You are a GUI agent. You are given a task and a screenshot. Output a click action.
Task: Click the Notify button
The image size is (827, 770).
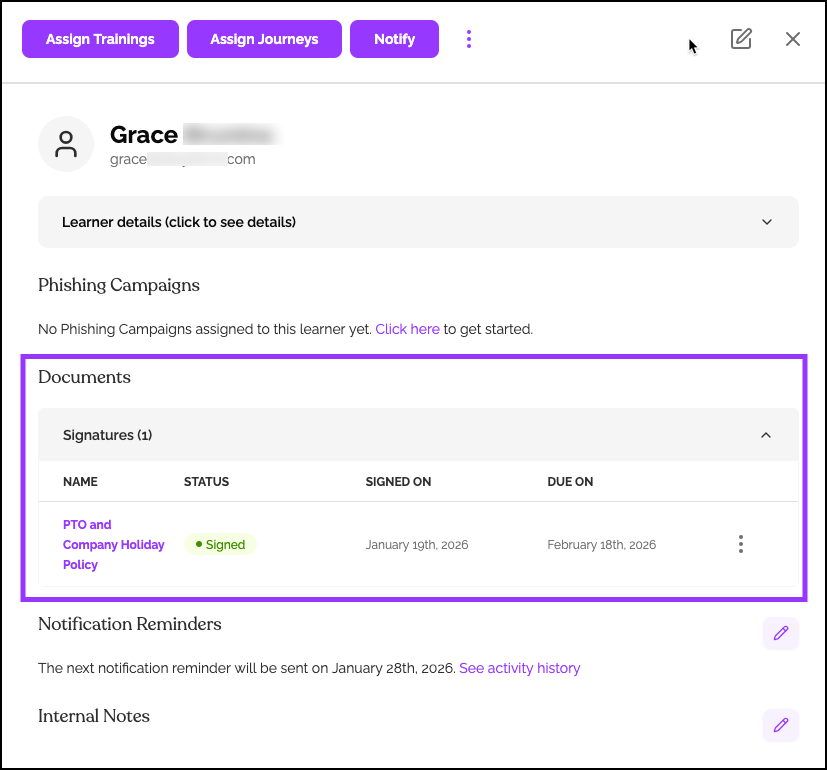(x=394, y=39)
